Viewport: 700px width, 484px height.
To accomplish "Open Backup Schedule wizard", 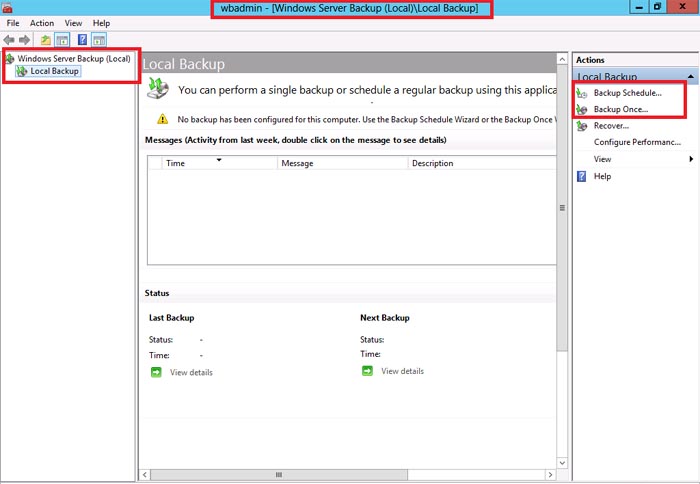I will [x=628, y=93].
